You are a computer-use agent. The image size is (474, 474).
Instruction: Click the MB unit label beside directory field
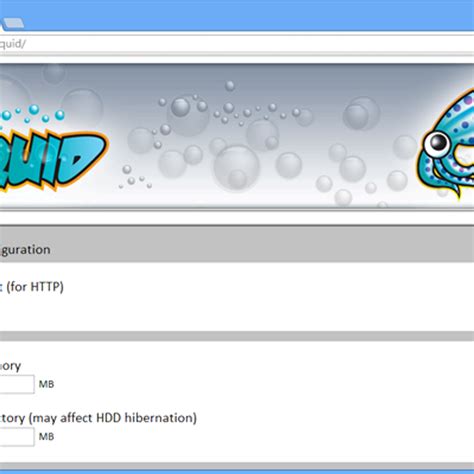(46, 437)
